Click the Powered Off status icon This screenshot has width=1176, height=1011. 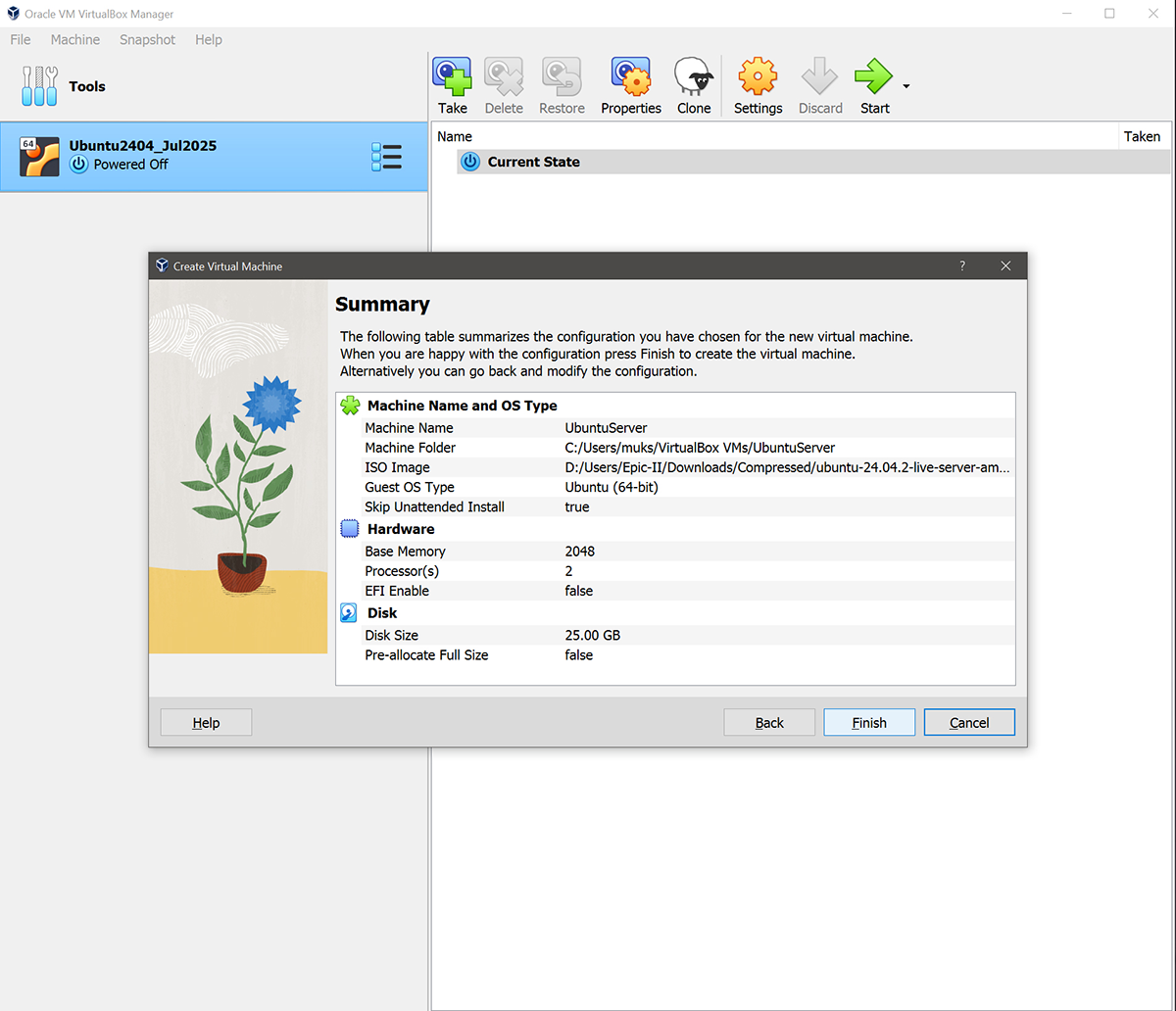[x=79, y=165]
